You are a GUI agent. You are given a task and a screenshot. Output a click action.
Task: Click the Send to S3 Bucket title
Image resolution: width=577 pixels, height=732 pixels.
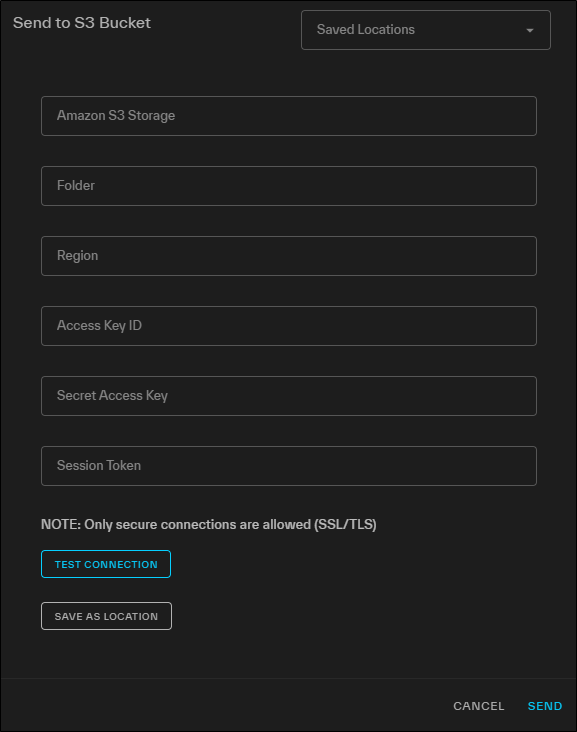click(82, 23)
